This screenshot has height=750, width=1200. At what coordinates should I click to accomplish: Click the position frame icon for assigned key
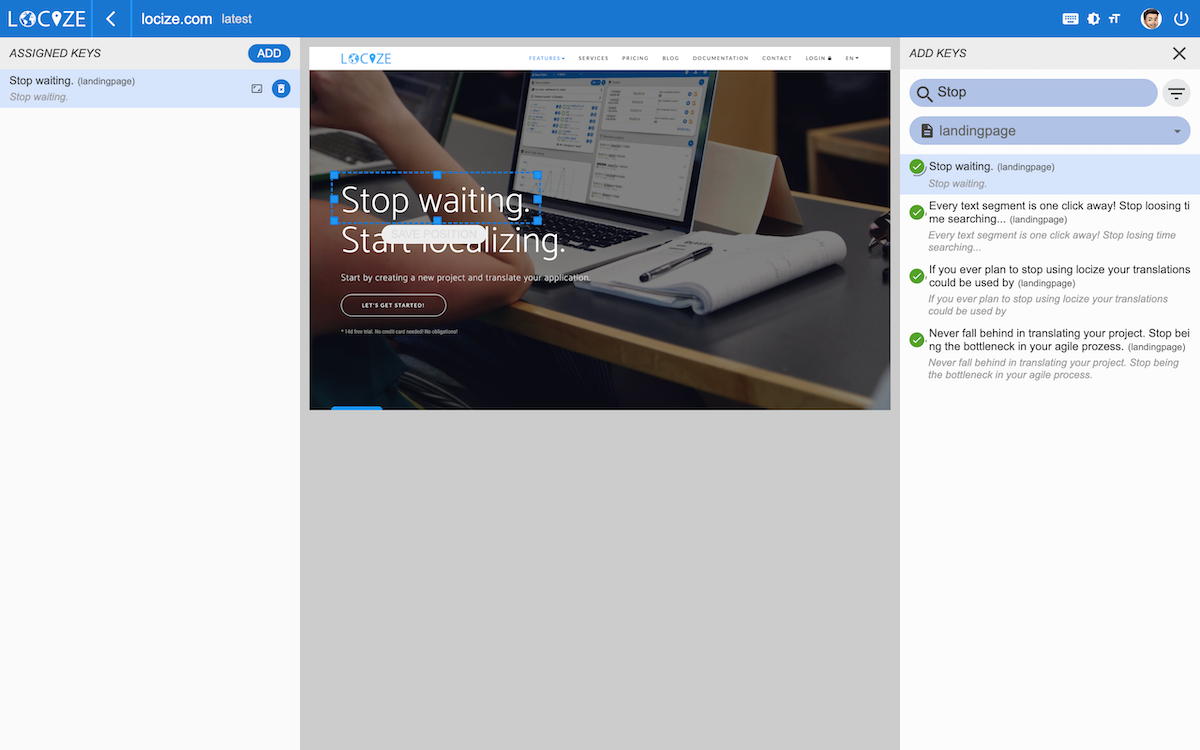[x=257, y=89]
